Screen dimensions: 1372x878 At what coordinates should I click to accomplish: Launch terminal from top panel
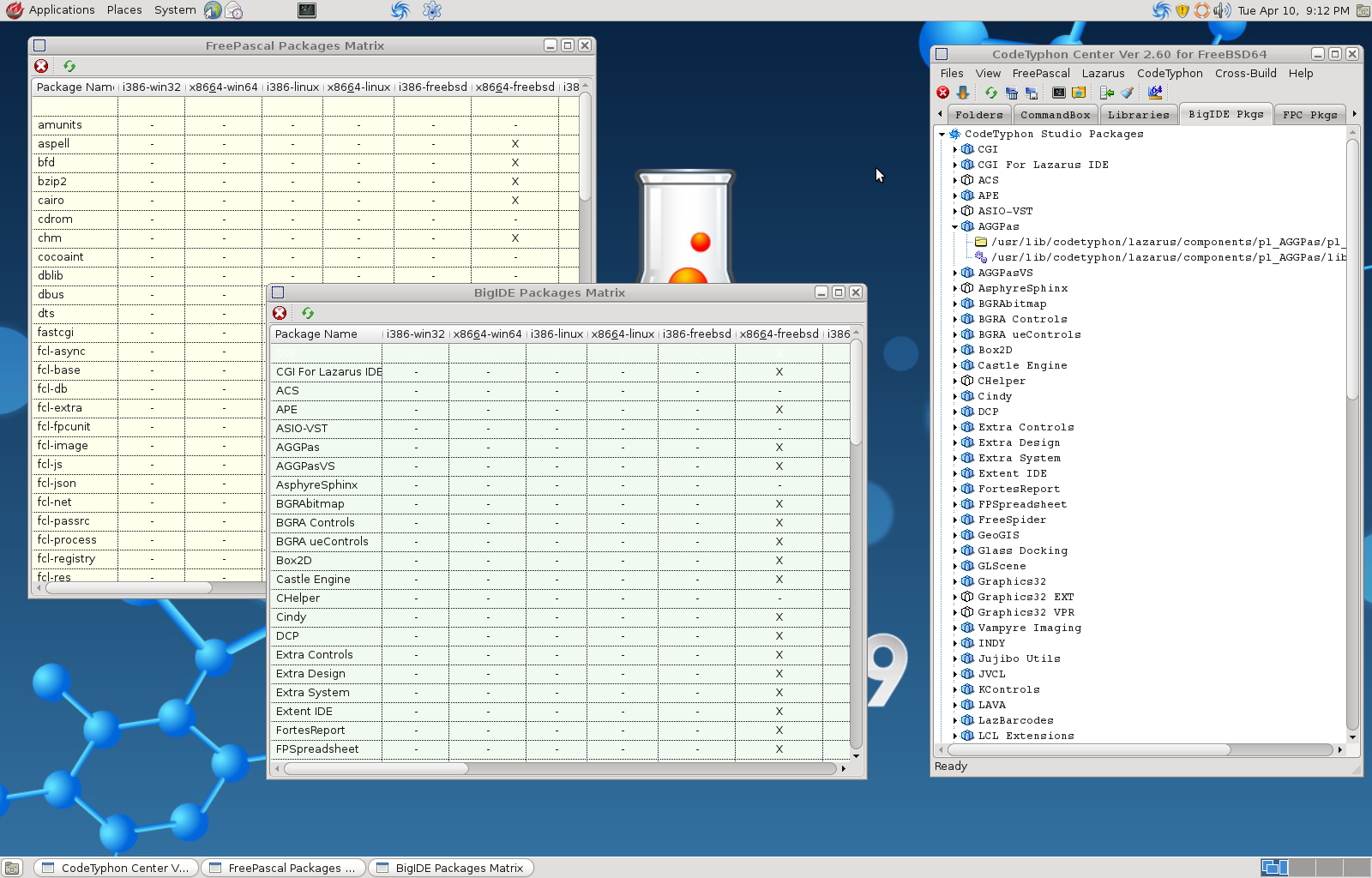pyautogui.click(x=307, y=10)
